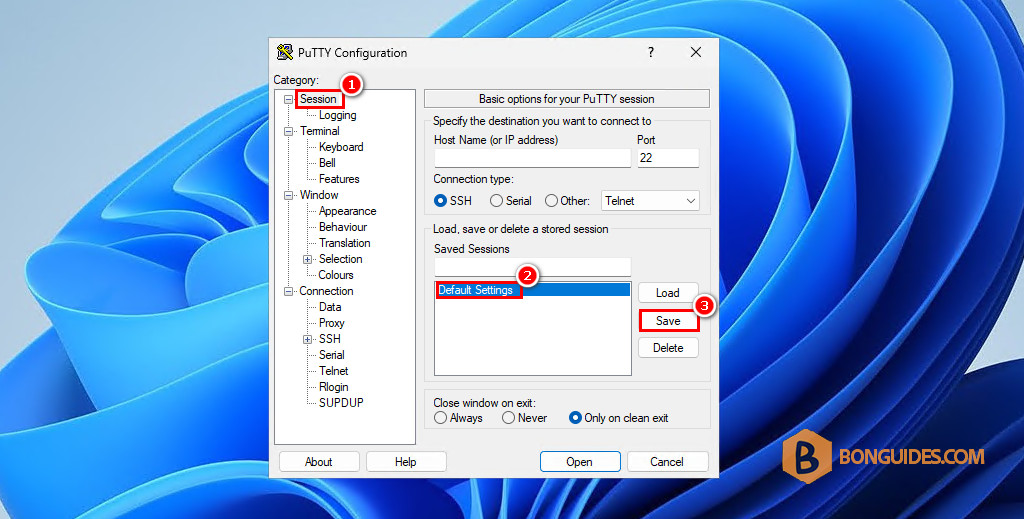This screenshot has height=519, width=1024.
Task: Choose Only on clean exit option
Action: 575,418
